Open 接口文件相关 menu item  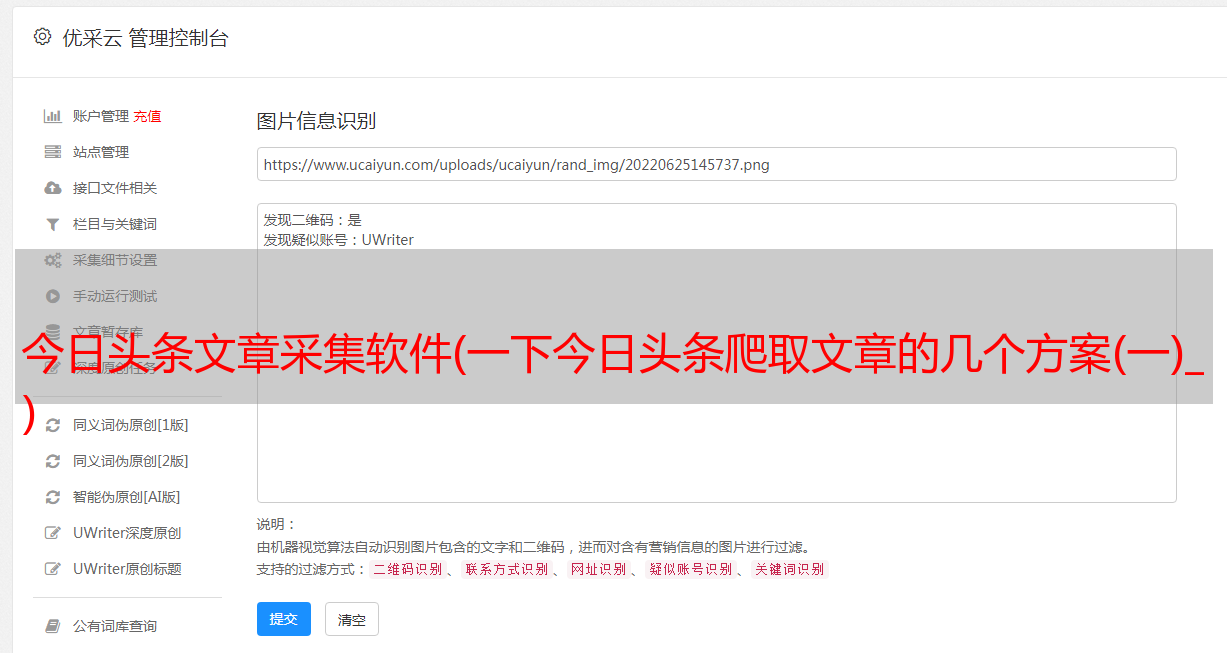(x=115, y=188)
